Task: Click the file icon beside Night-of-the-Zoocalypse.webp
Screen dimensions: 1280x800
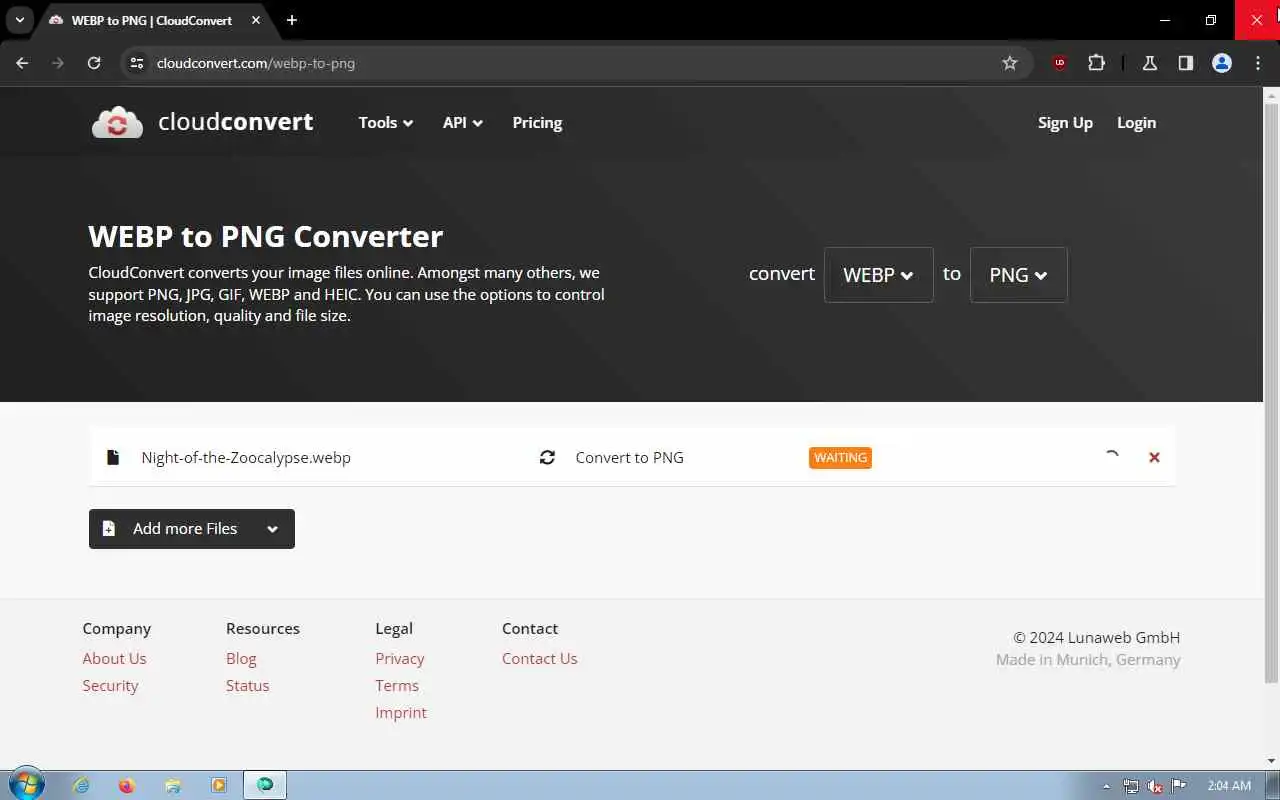Action: (113, 457)
